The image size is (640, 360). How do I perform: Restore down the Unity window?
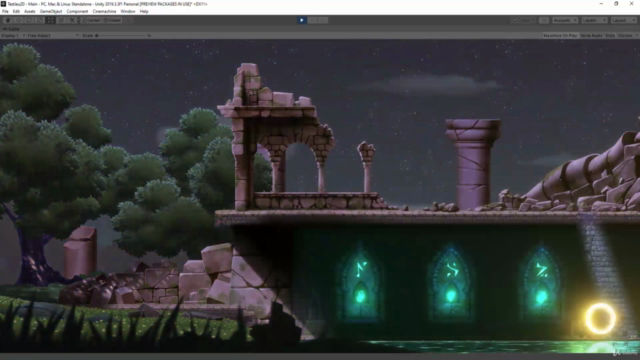point(616,4)
